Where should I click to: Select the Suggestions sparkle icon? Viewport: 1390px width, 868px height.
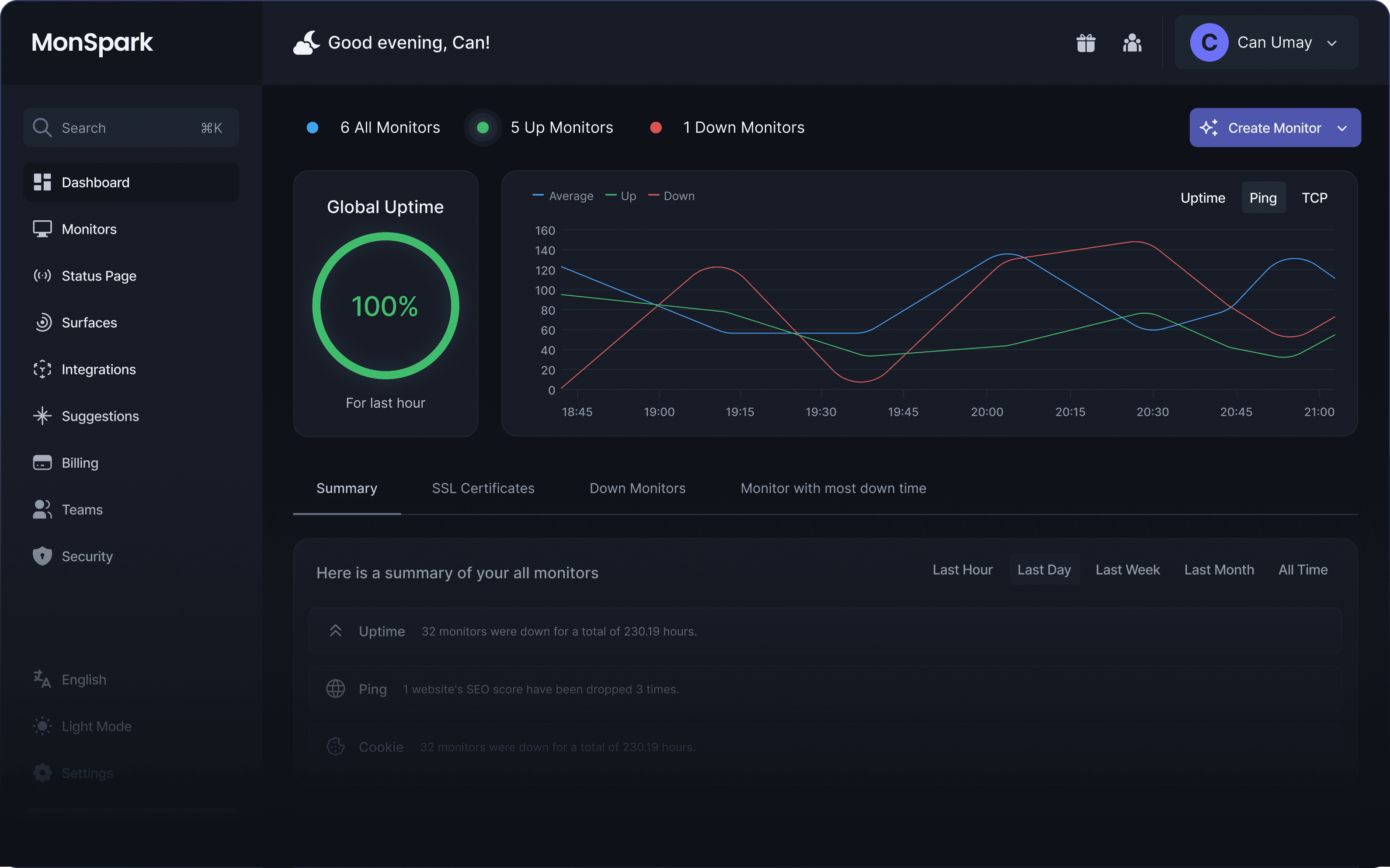coord(42,416)
